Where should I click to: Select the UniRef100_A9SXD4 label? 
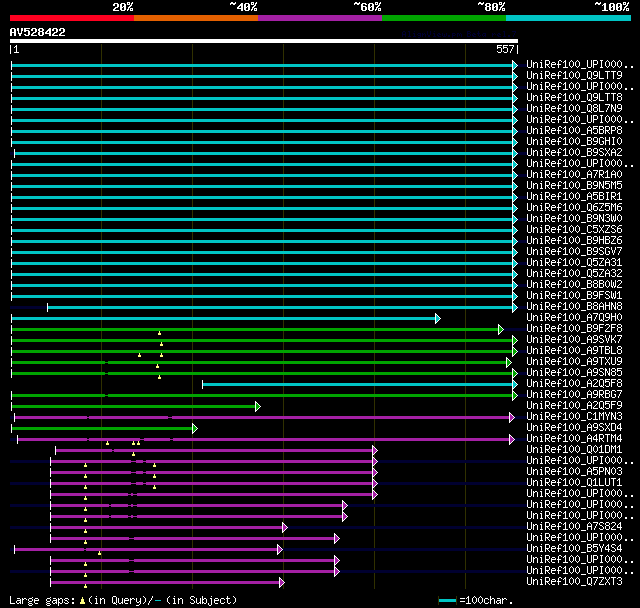pyautogui.click(x=574, y=428)
